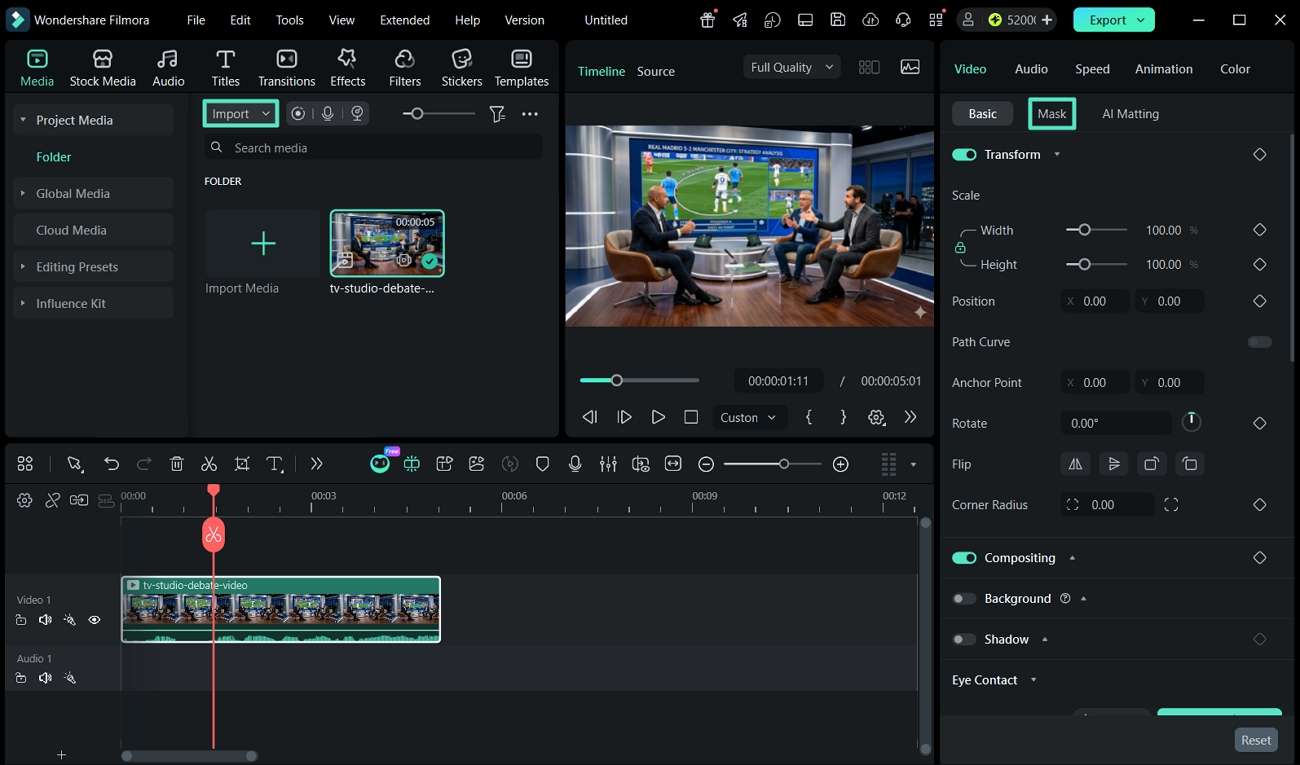
Task: Enable the Background switch
Action: (x=964, y=599)
